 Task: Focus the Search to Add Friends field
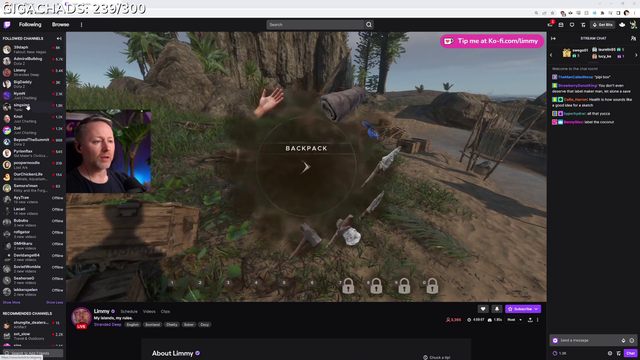(33, 353)
